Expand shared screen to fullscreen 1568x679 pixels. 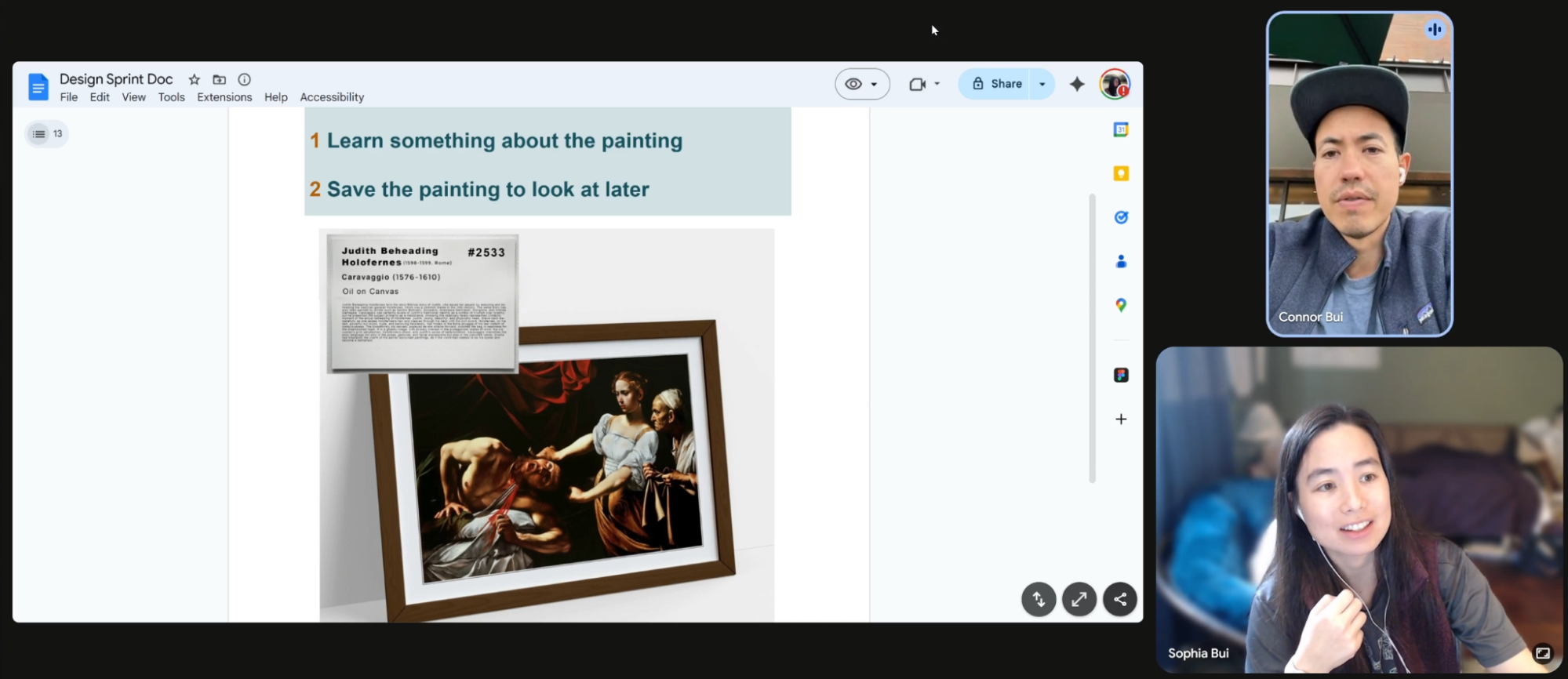1079,600
